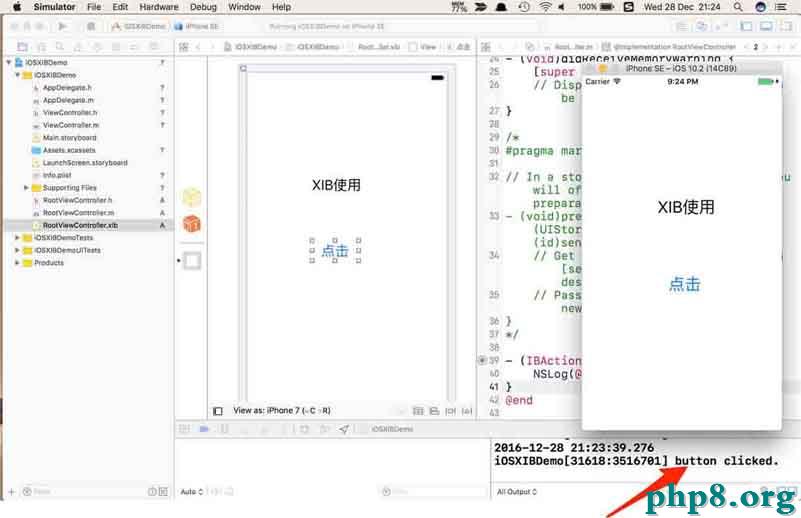Click the pause execution icon in debug bar

224,429
